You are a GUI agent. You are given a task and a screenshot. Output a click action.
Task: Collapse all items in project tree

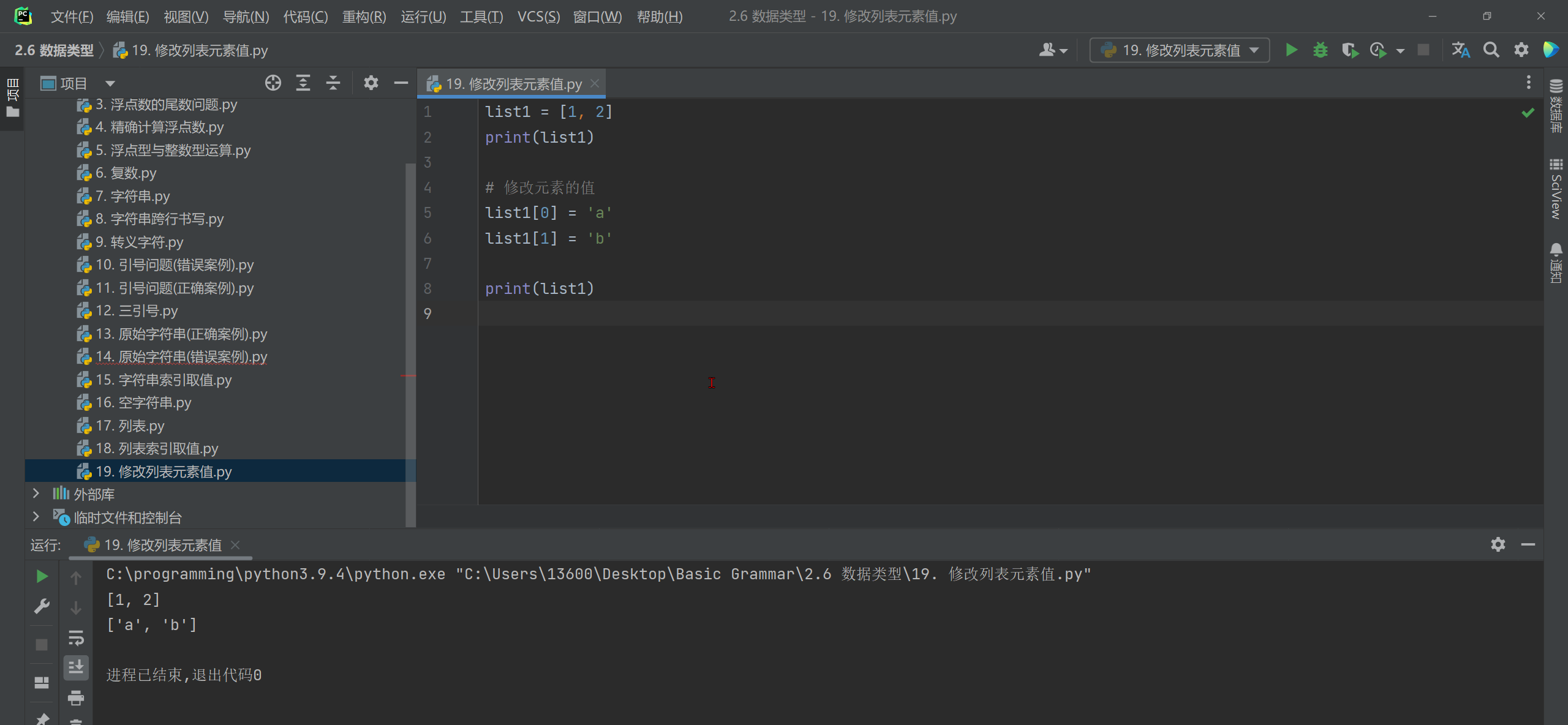coord(333,83)
